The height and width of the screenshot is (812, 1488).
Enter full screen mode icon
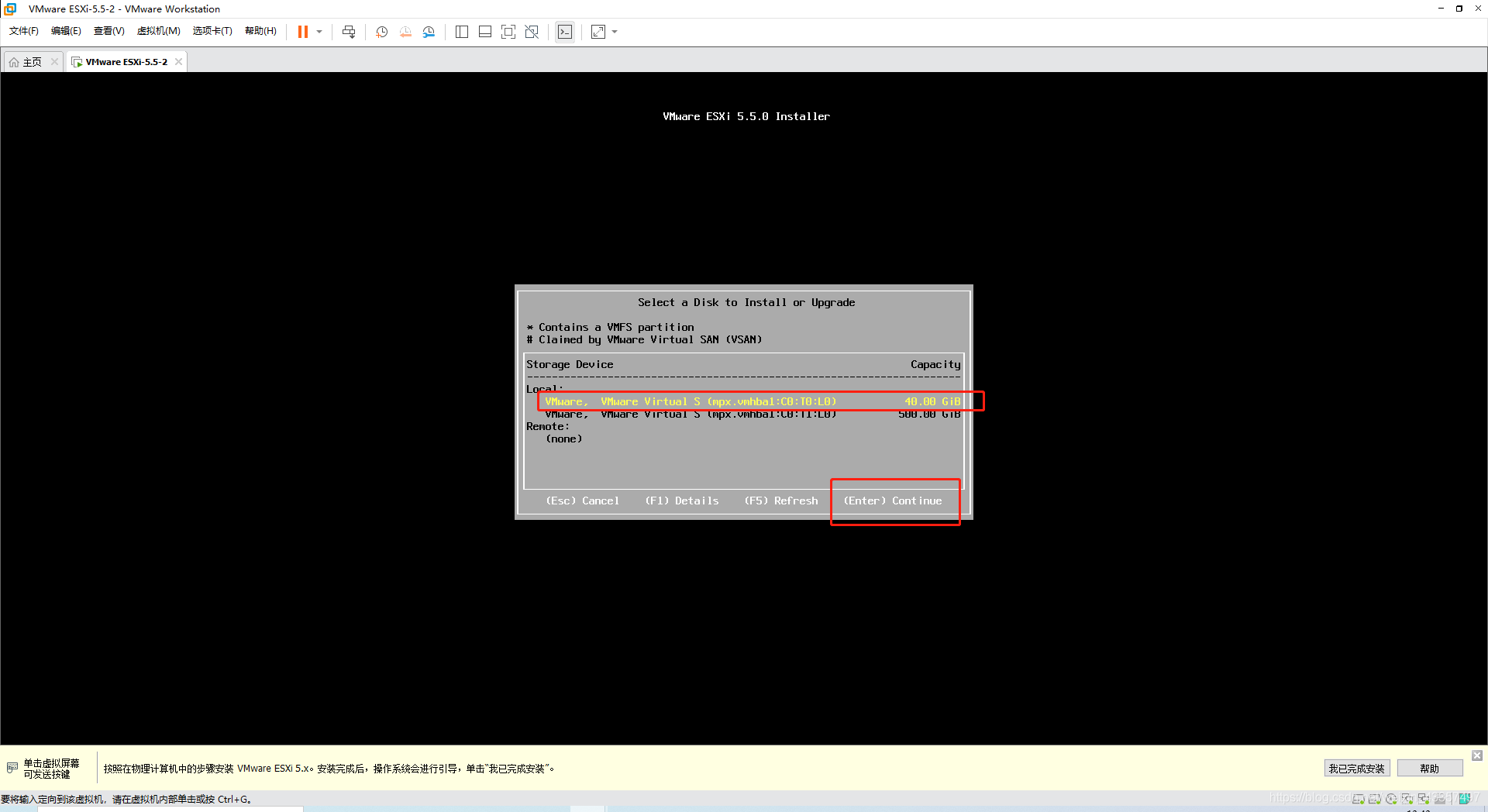(508, 32)
